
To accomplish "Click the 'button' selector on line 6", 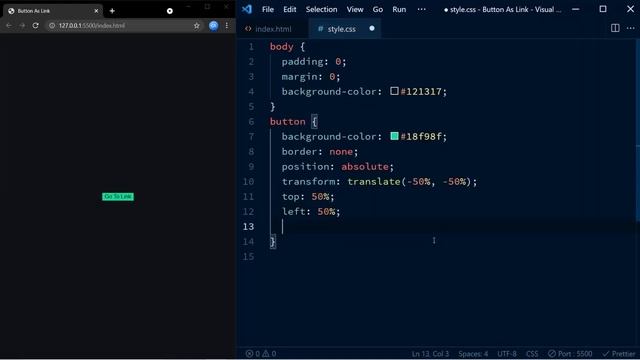I will pos(288,122).
